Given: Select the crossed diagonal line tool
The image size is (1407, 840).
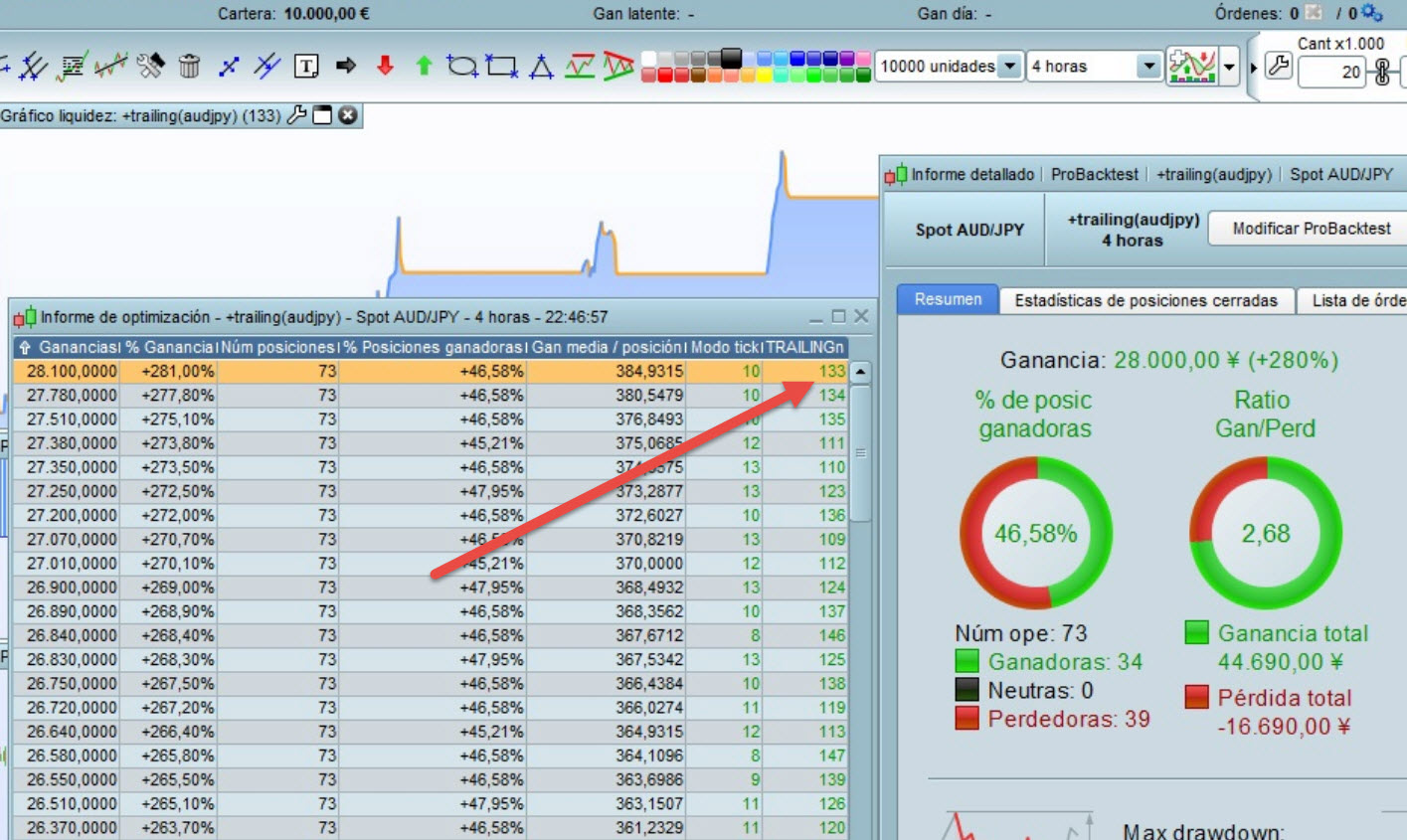Looking at the screenshot, I should click(x=267, y=67).
